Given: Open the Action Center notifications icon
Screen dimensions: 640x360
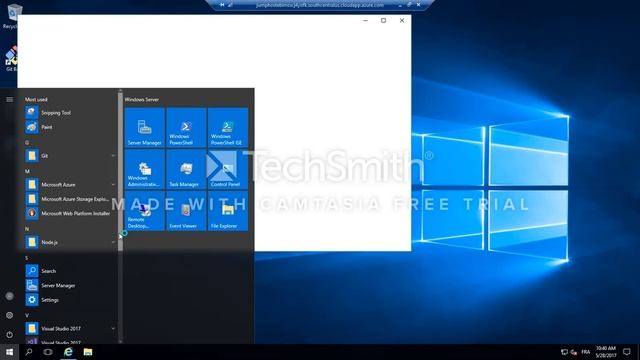Looking at the screenshot, I should pyautogui.click(x=627, y=352).
